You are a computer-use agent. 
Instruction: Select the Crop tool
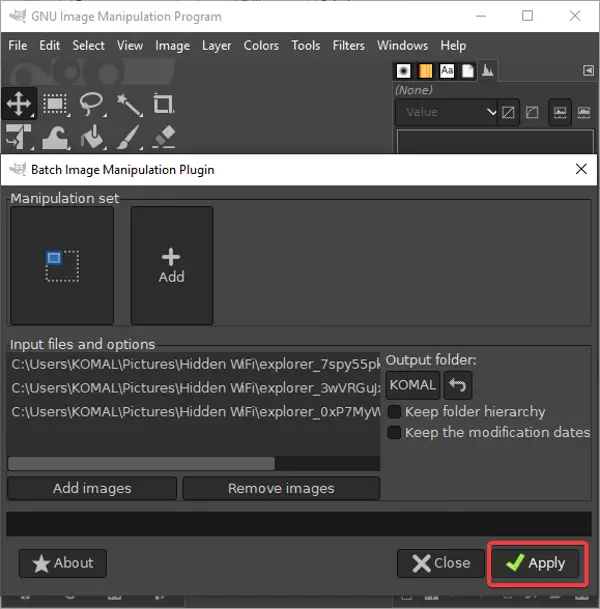(163, 104)
